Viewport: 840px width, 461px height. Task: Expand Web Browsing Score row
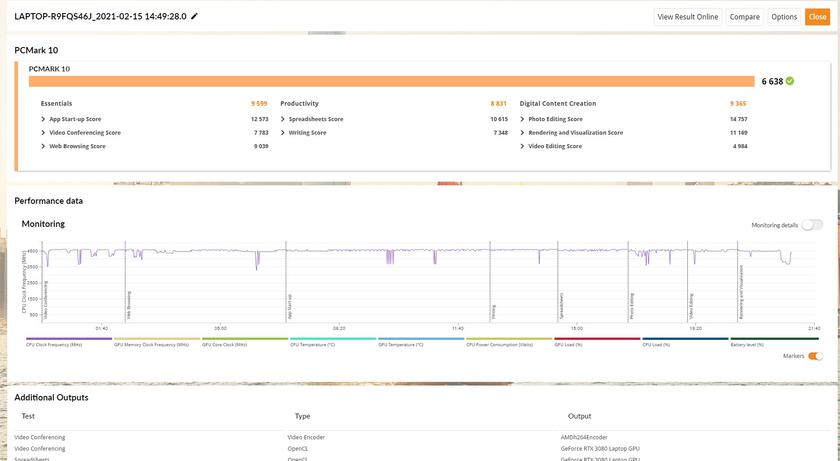pyautogui.click(x=43, y=146)
